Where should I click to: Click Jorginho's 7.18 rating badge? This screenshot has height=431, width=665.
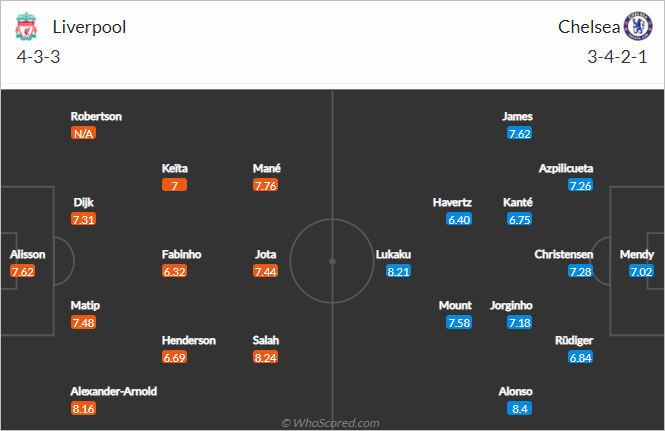[520, 323]
